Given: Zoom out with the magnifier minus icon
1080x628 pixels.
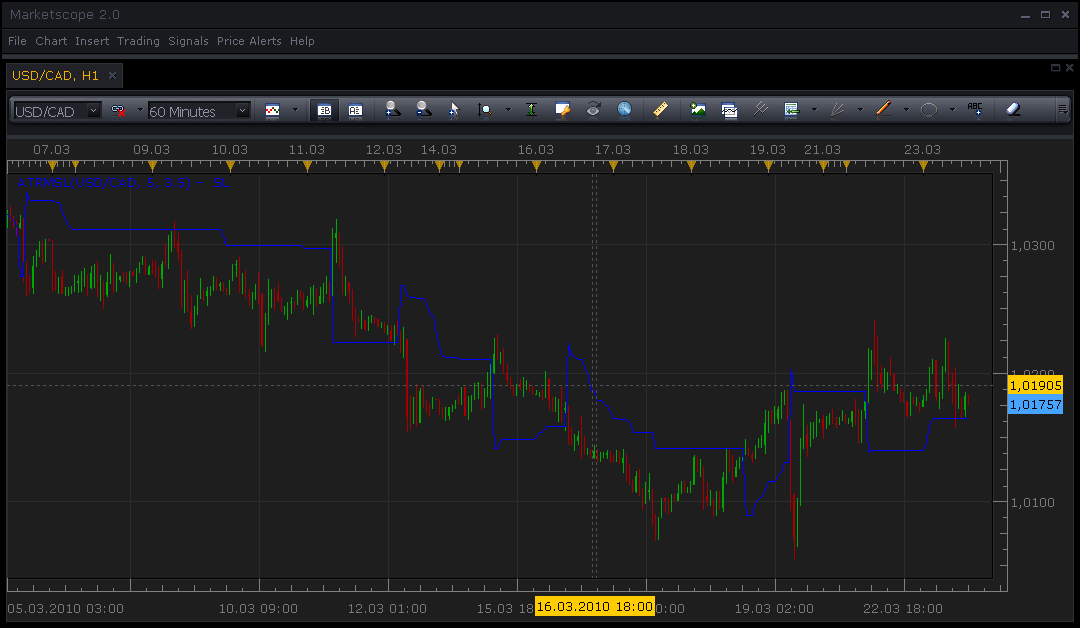Looking at the screenshot, I should click(x=423, y=109).
